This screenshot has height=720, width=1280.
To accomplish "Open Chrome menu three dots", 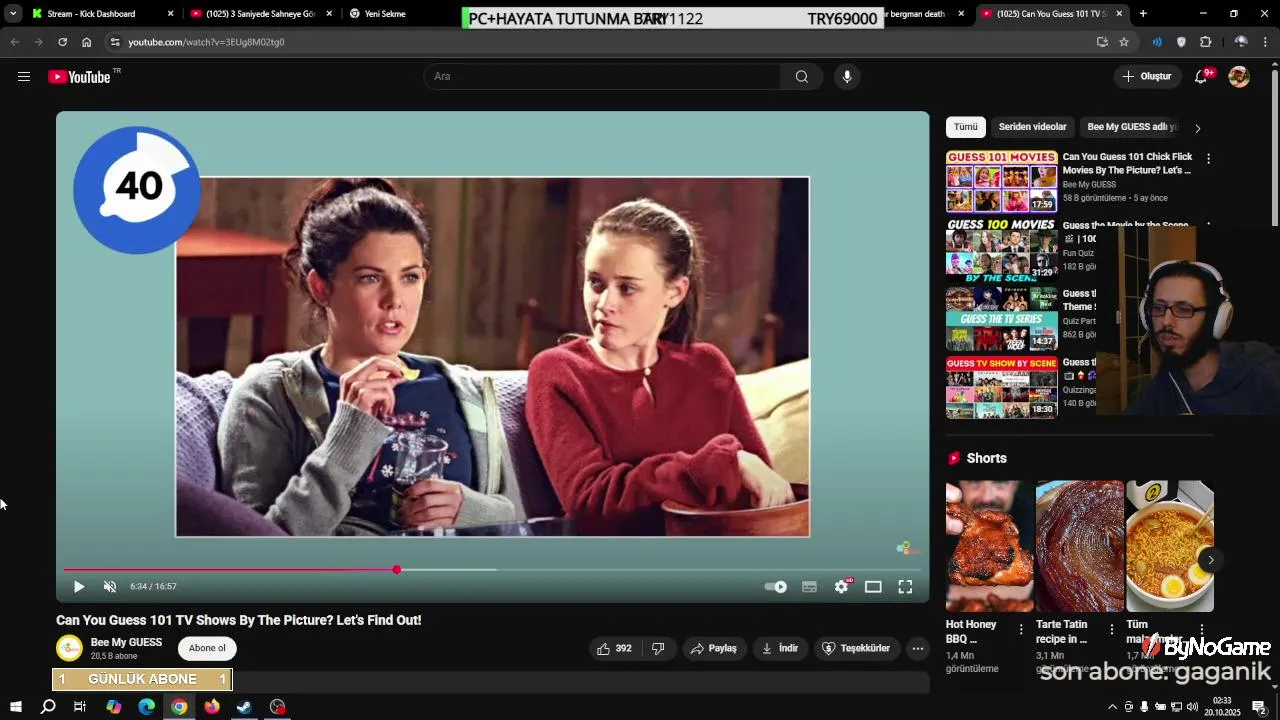I will tap(1267, 42).
